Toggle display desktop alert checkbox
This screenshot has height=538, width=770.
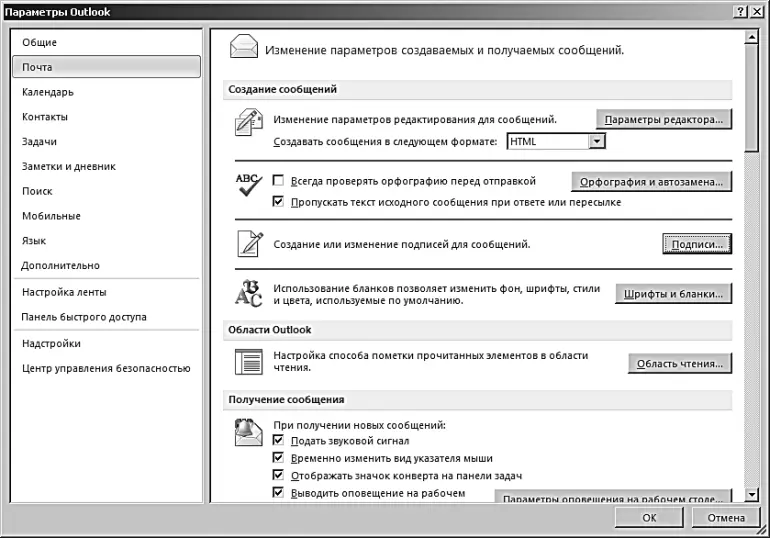click(x=278, y=492)
